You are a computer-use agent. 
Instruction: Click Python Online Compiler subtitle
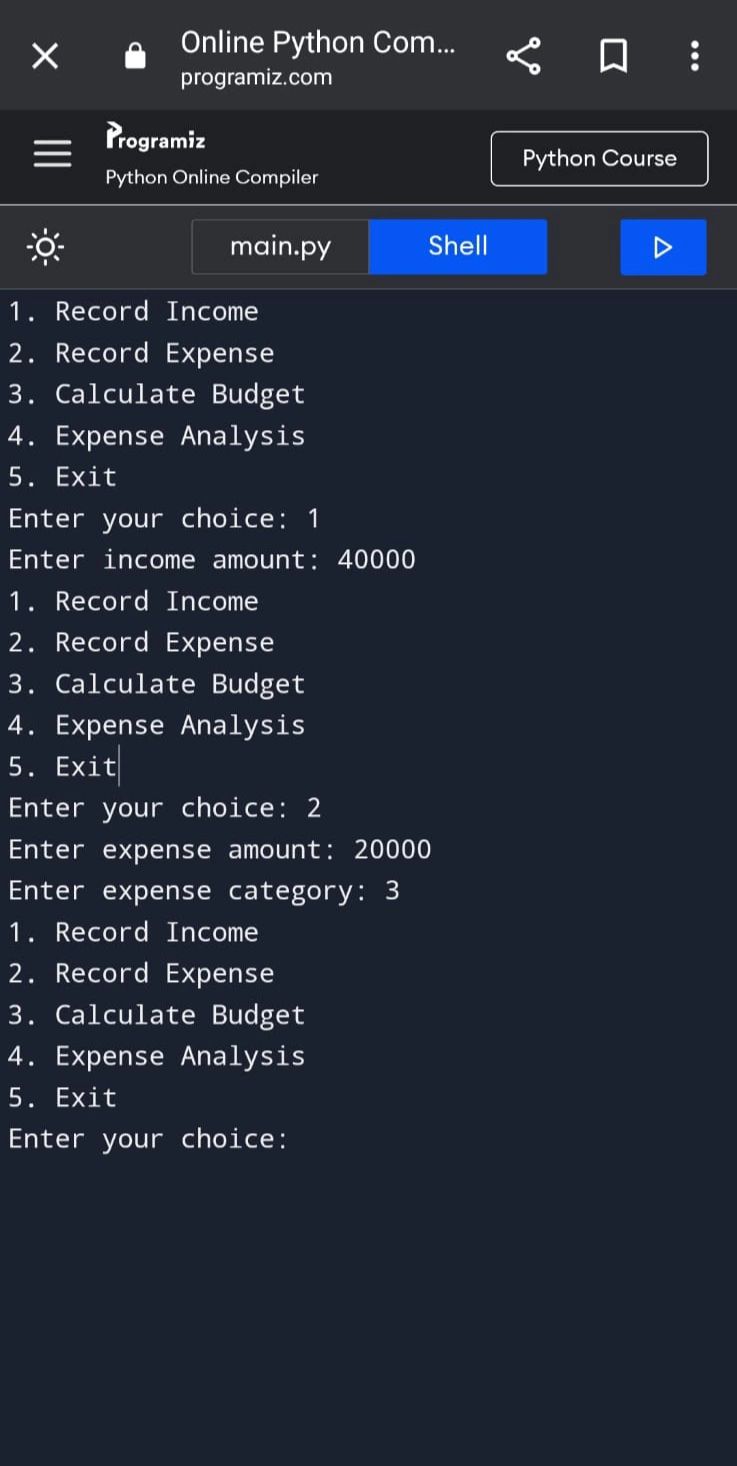[212, 178]
